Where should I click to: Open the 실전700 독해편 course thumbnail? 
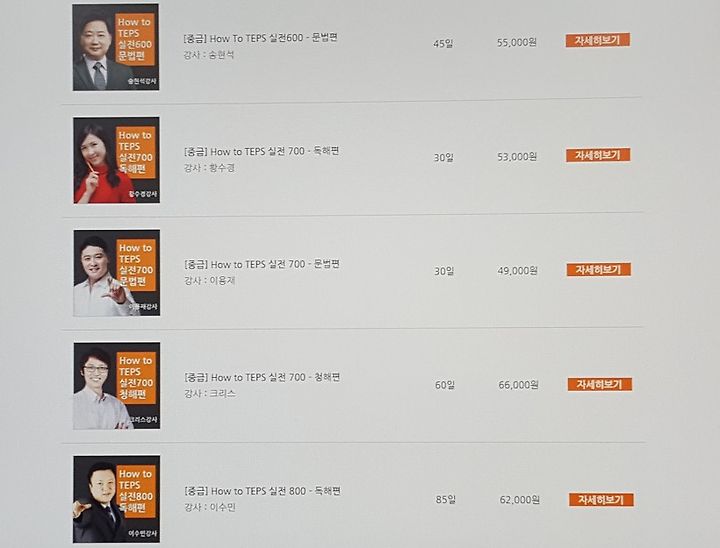(x=117, y=160)
